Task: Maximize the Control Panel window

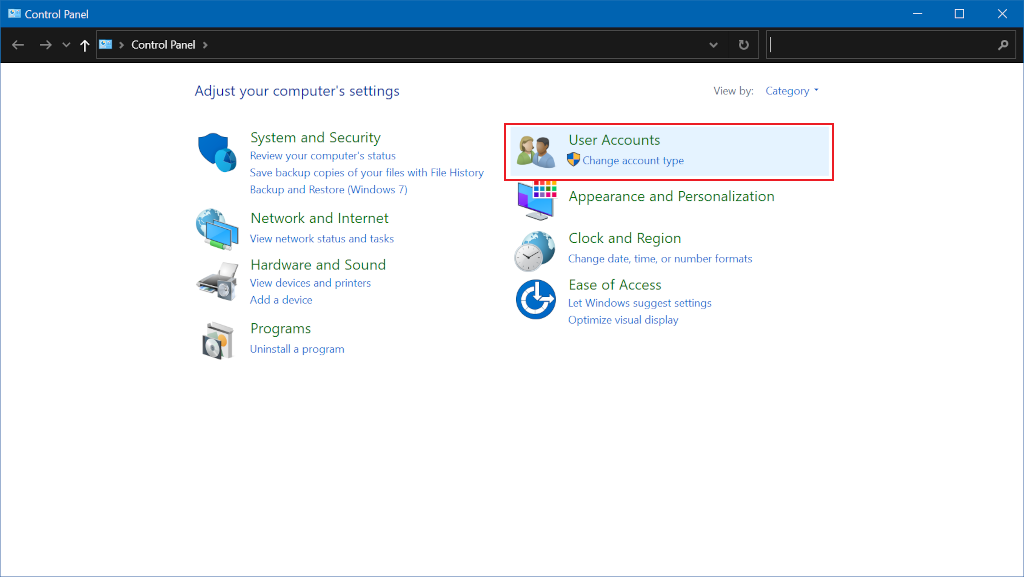Action: [x=959, y=14]
